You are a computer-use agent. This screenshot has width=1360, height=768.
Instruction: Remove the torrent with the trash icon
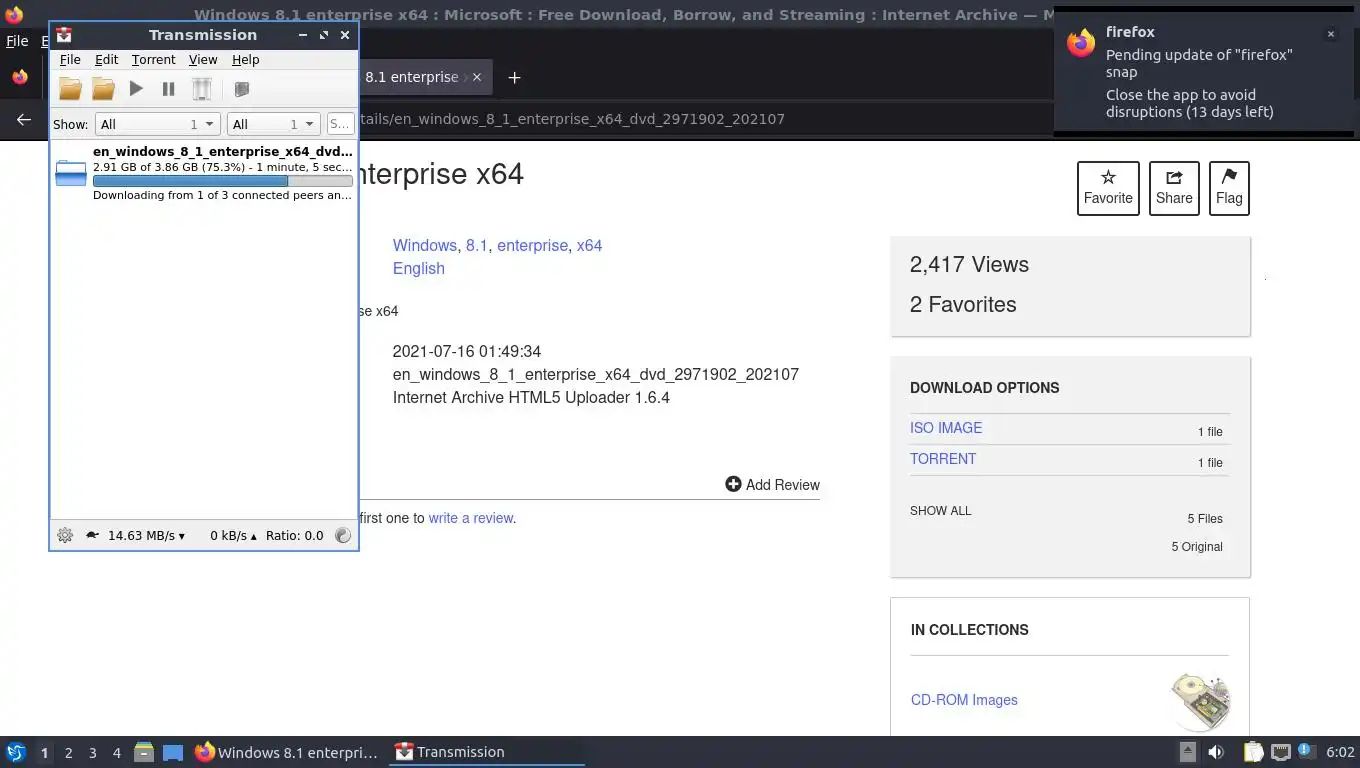pos(202,89)
